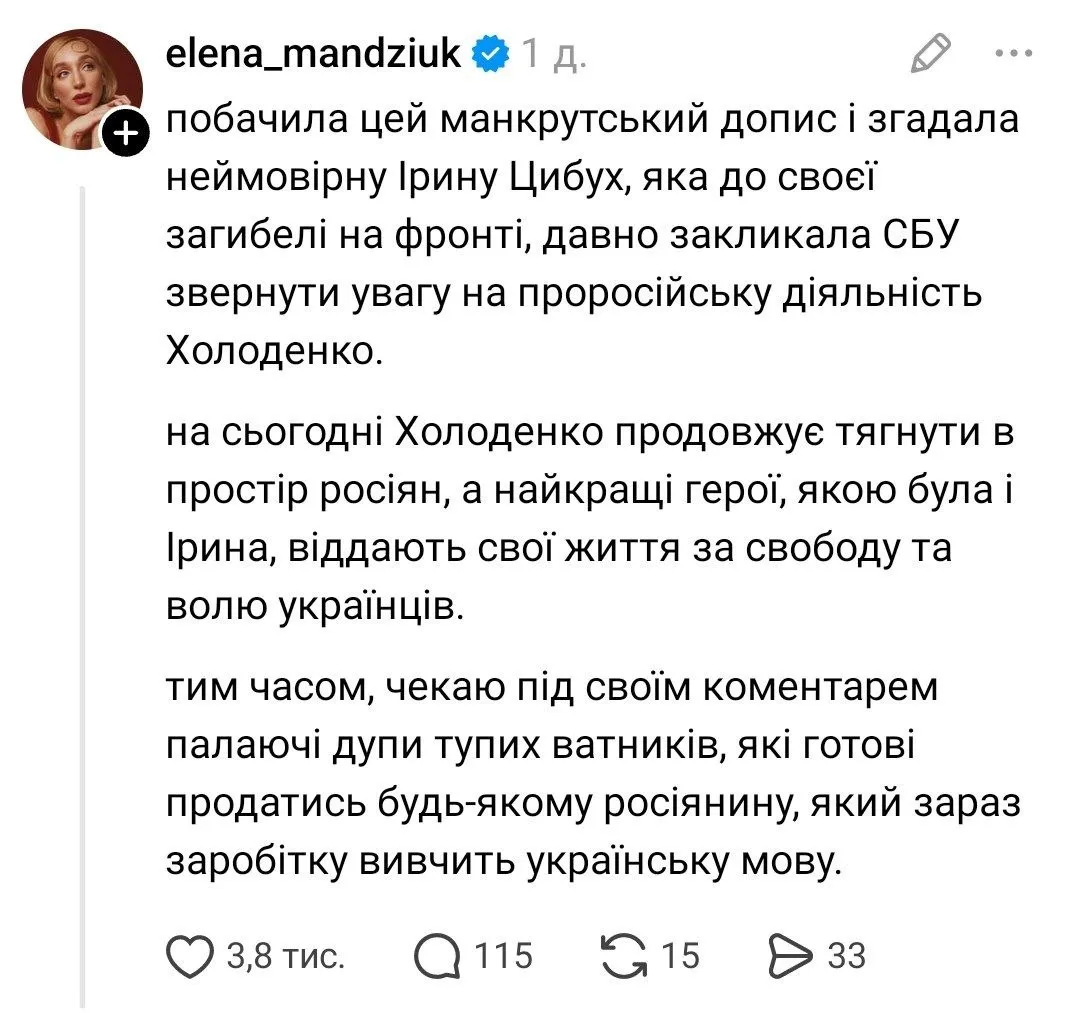The width and height of the screenshot is (1080, 1013).
Task: Repost using the circular arrows icon
Action: pyautogui.click(x=627, y=956)
